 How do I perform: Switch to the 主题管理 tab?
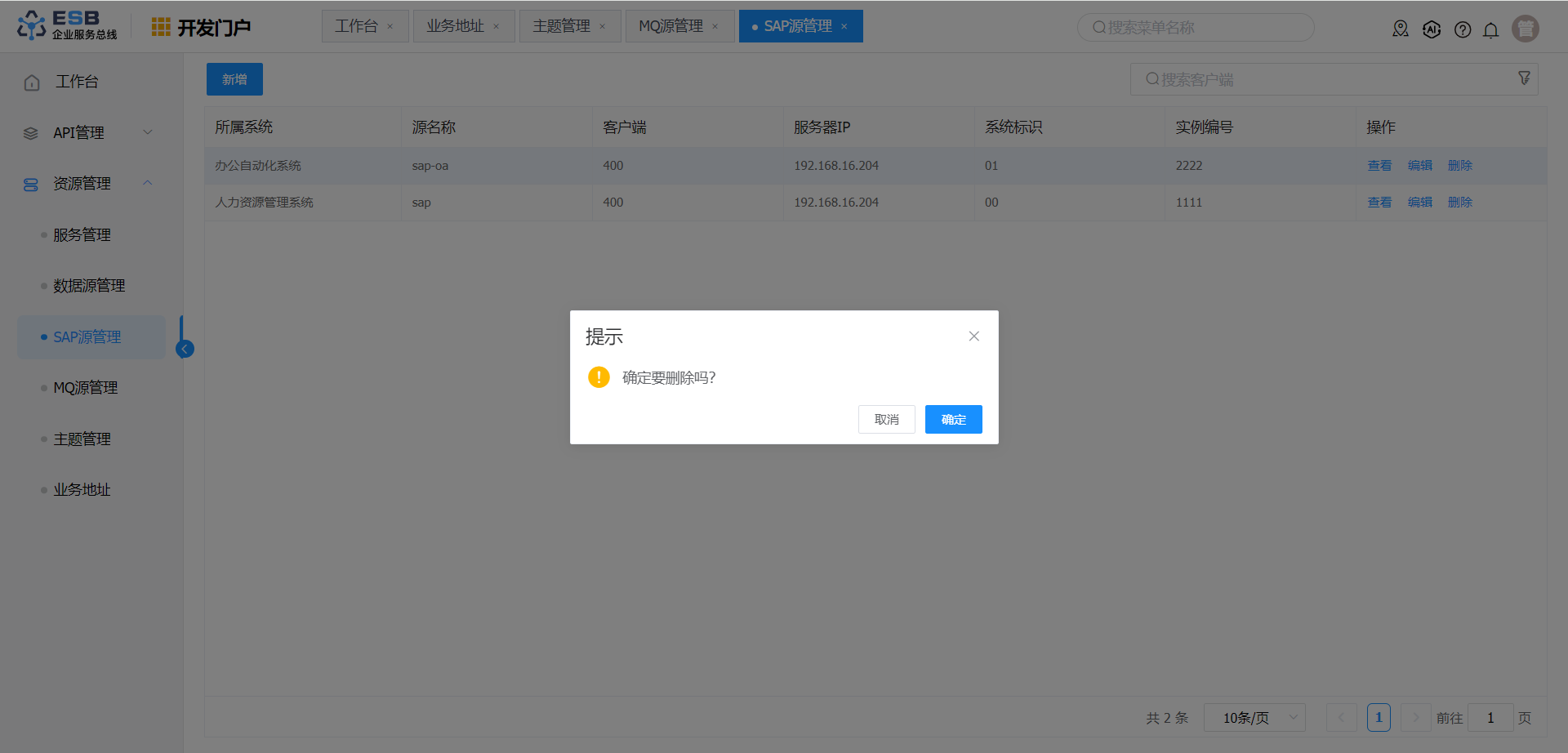click(x=561, y=26)
